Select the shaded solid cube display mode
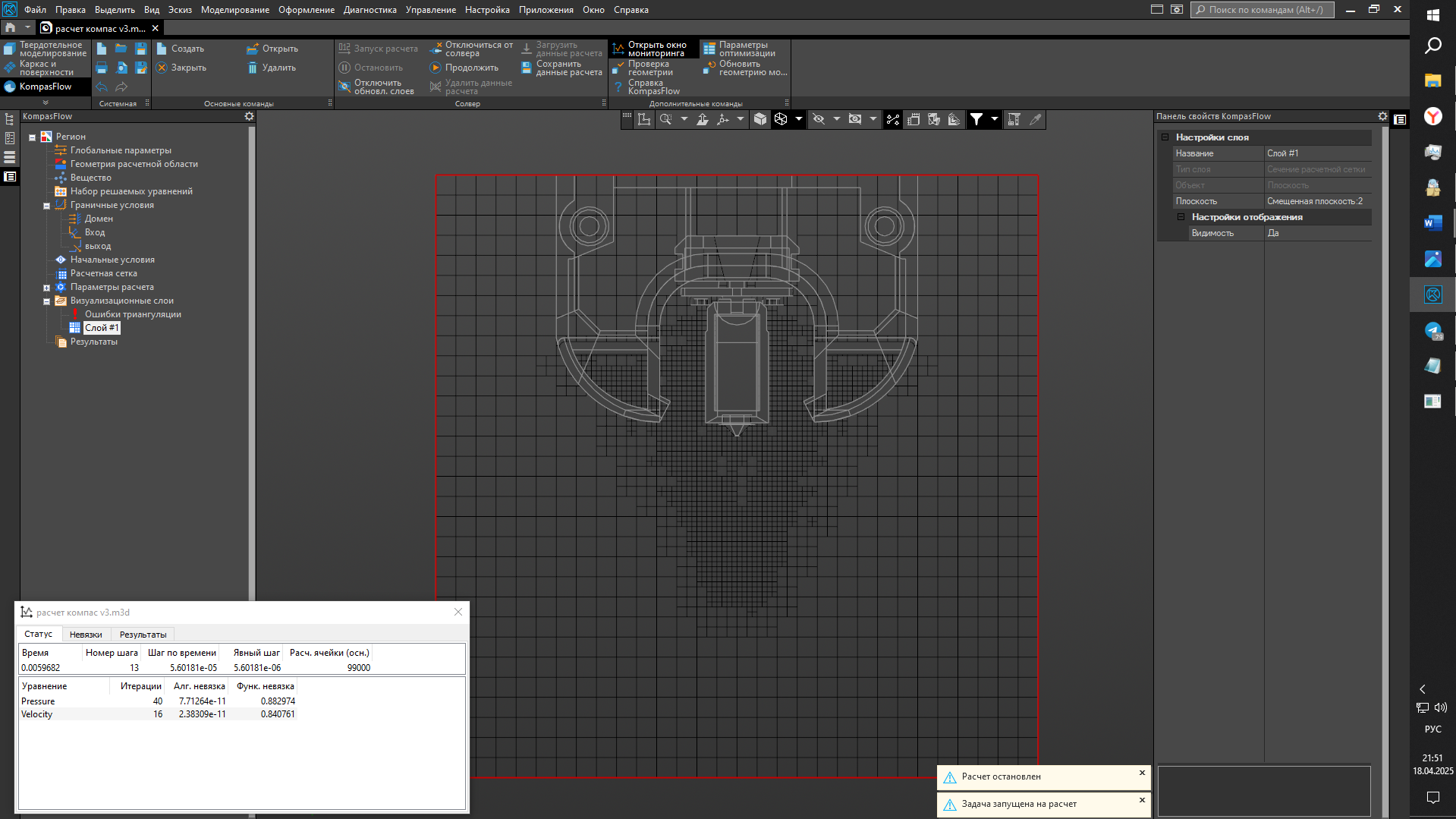 [760, 119]
